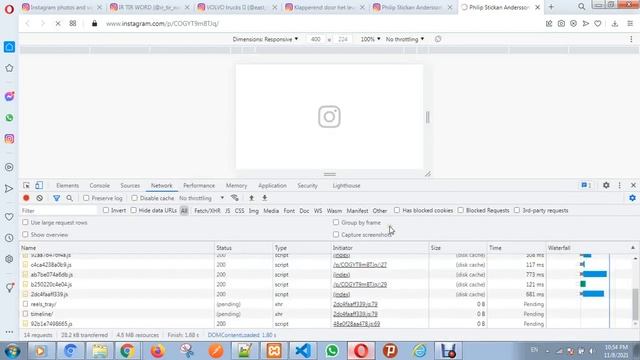
Task: Open Bookmarks star in Opera sidebar
Action: tap(9, 68)
